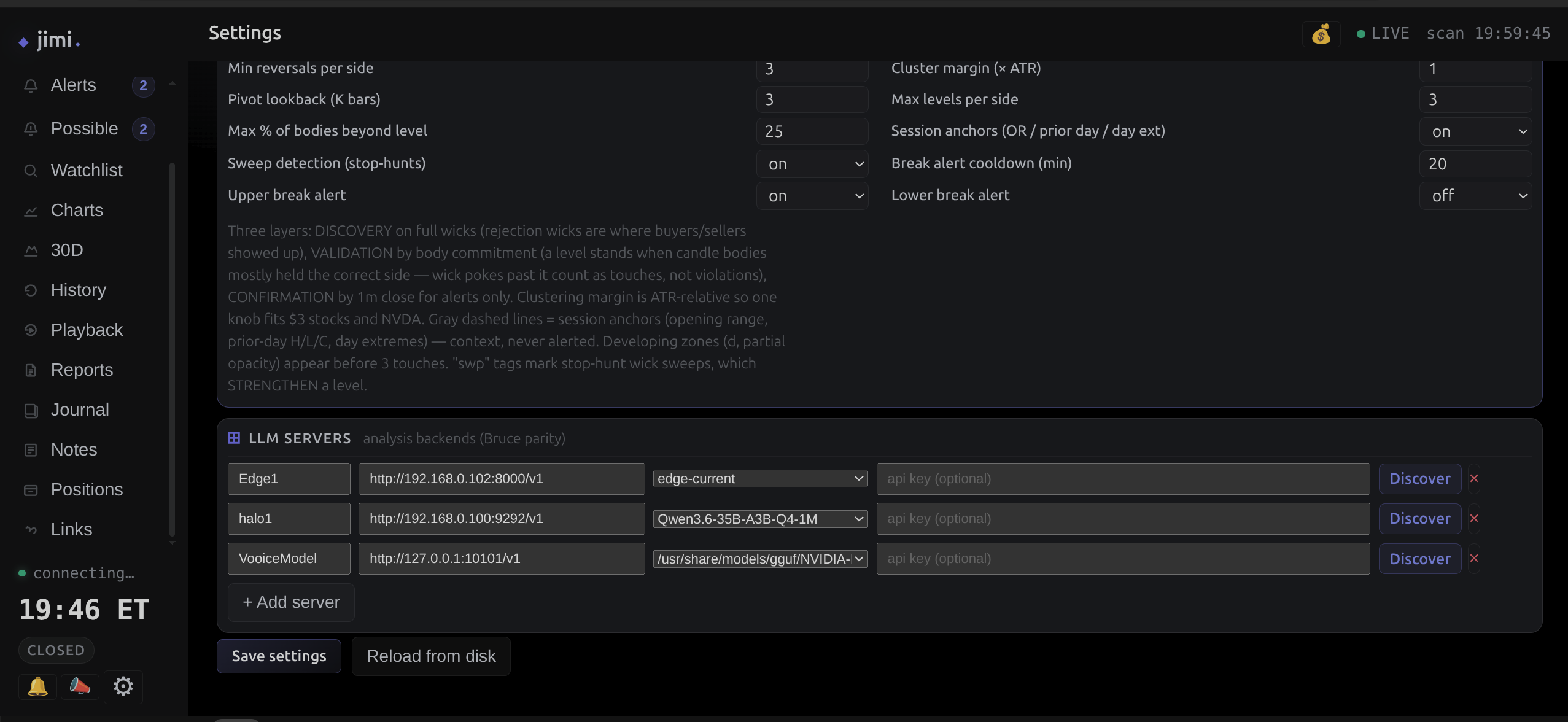Click Reload from disk
This screenshot has width=1568, height=722.
click(x=431, y=656)
